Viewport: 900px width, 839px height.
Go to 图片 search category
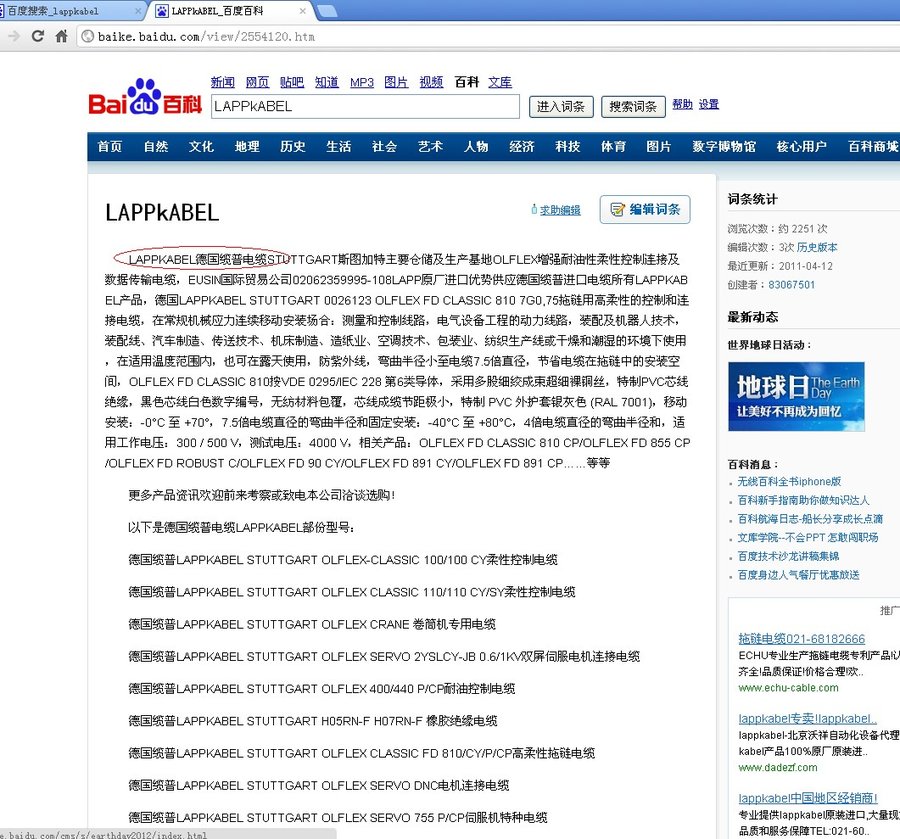[396, 82]
